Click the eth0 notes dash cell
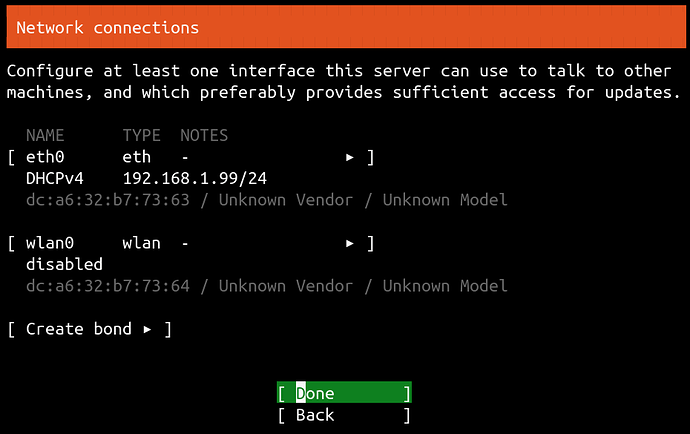This screenshot has width=690, height=434. pyautogui.click(x=185, y=157)
